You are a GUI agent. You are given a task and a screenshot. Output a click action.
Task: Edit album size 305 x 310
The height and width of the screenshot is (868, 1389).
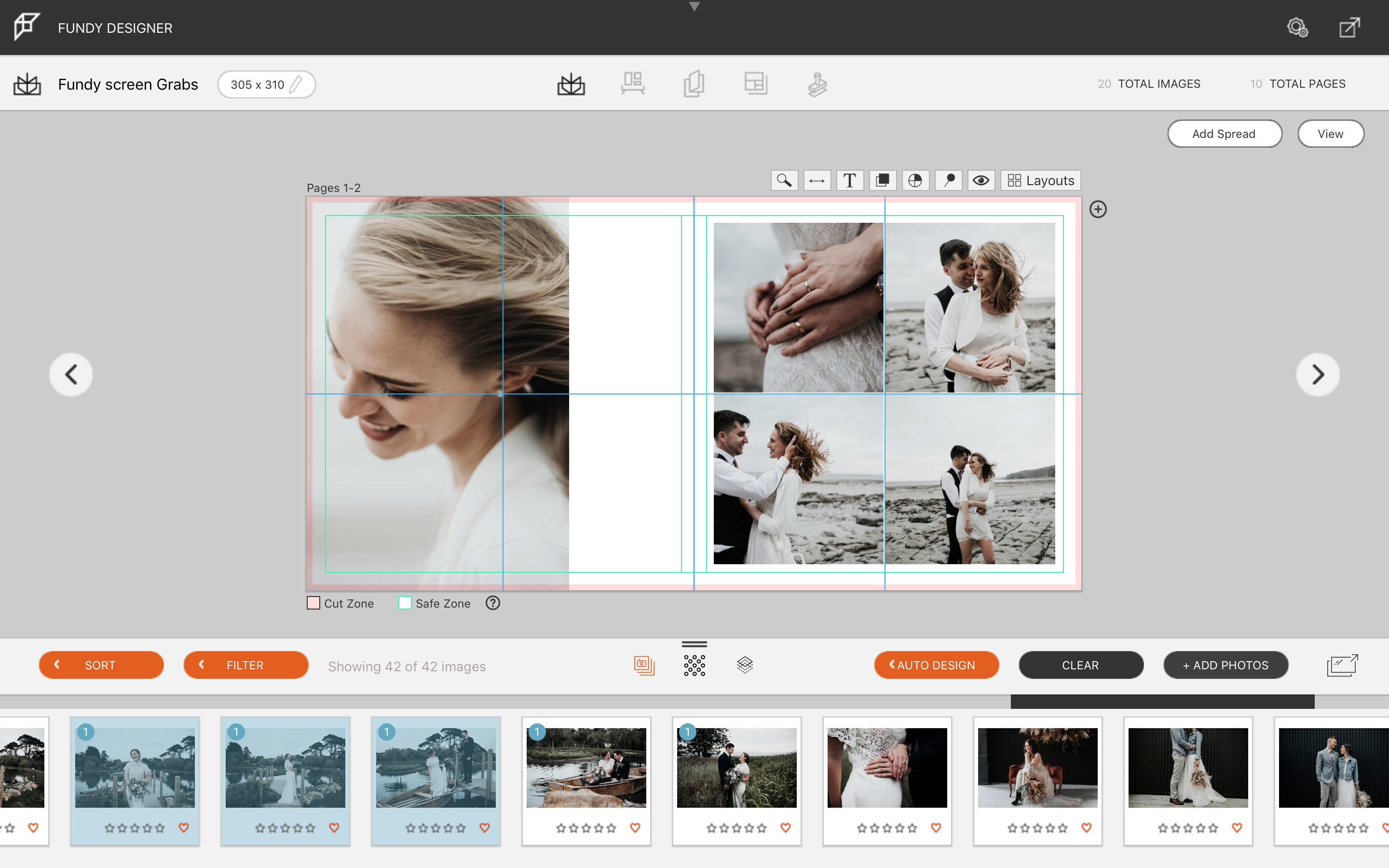[266, 84]
